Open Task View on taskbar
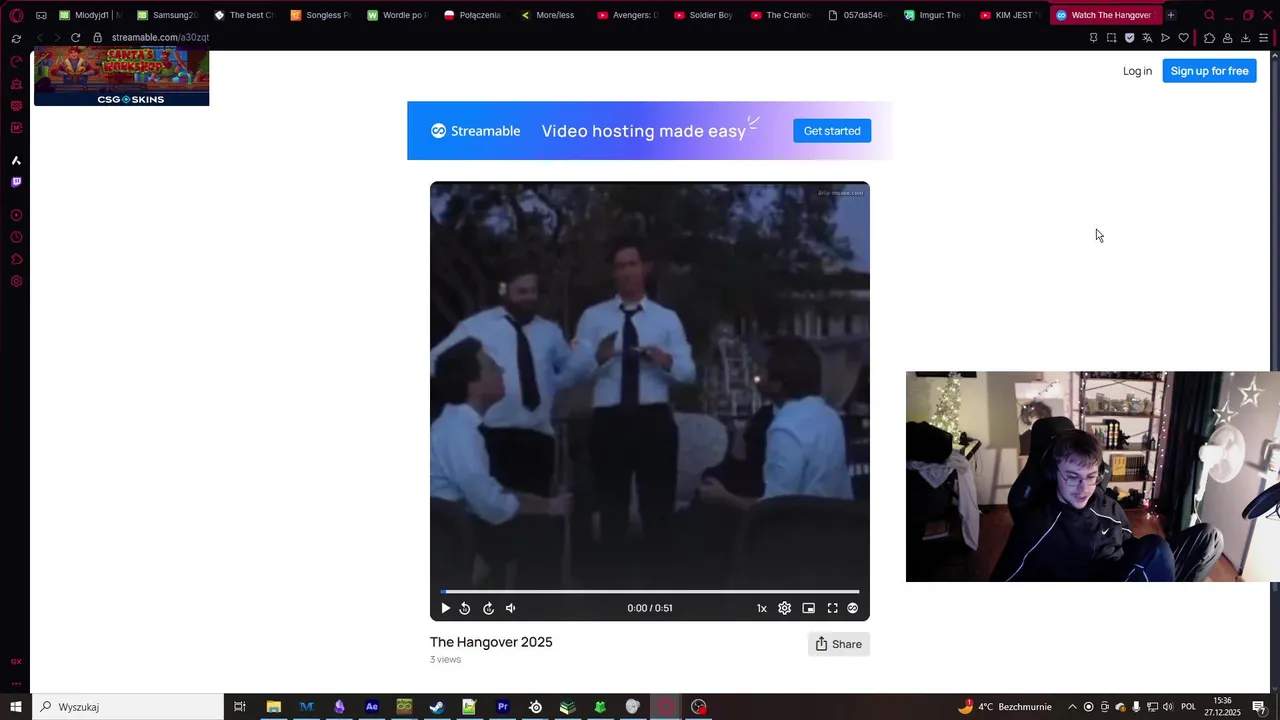This screenshot has width=1280, height=720. pos(240,707)
